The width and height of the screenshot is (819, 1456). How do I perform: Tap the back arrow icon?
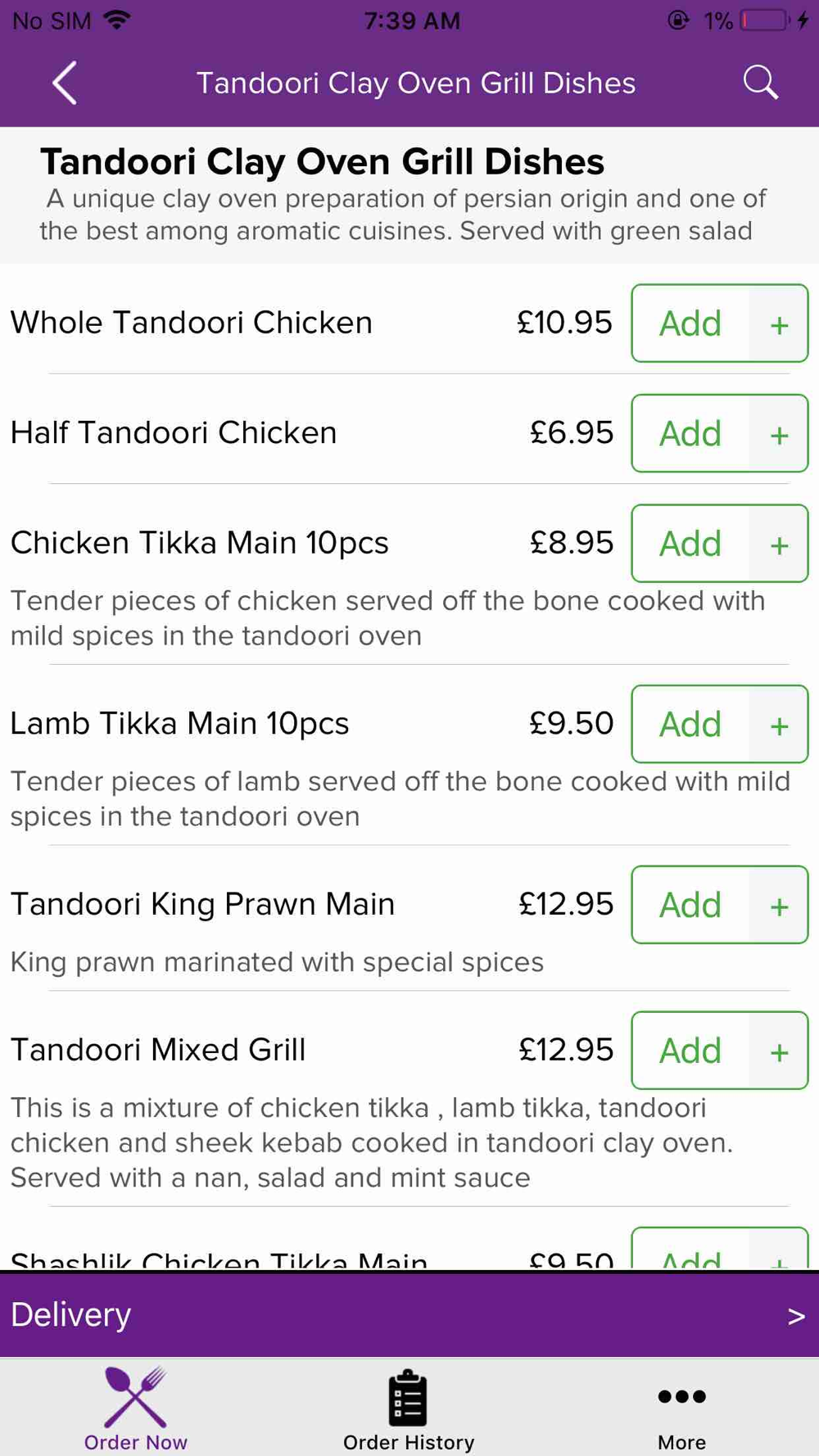pyautogui.click(x=65, y=83)
